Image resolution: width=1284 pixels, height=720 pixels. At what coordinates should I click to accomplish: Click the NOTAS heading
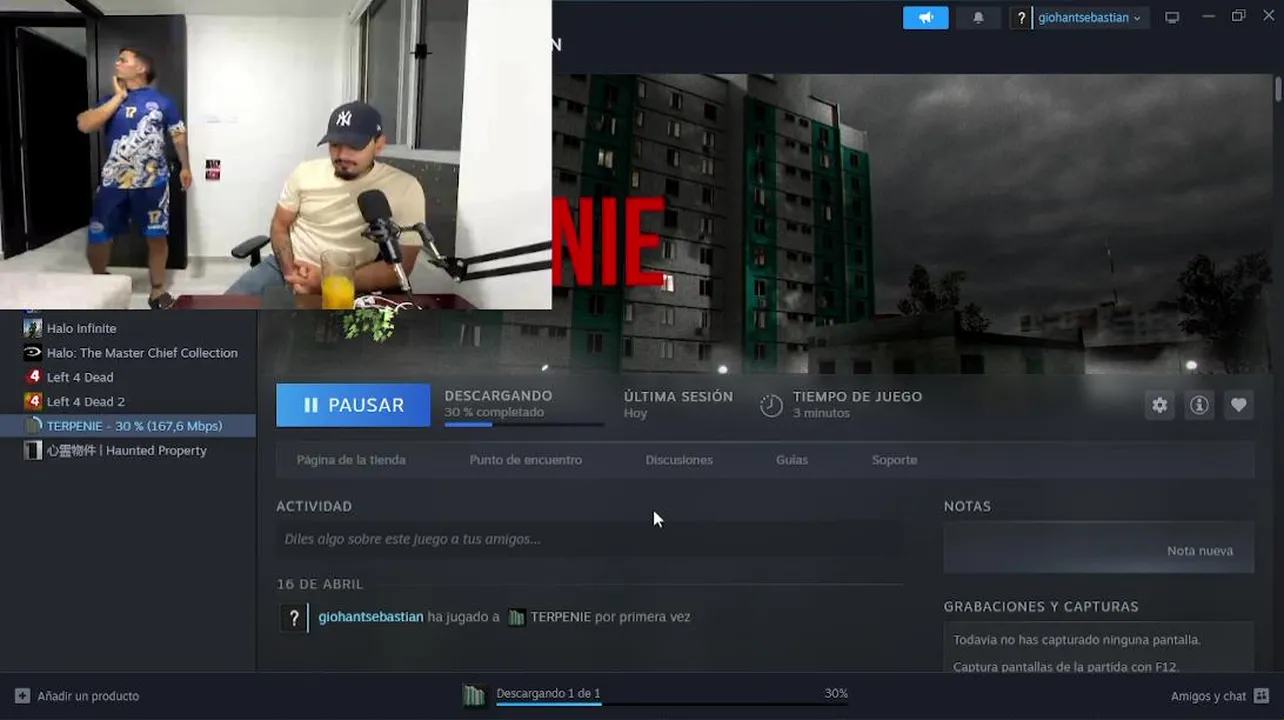click(967, 507)
